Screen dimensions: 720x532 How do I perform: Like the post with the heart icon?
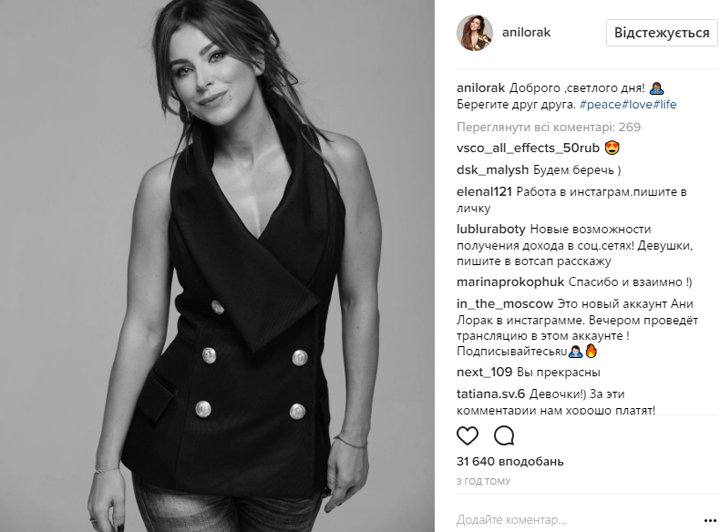click(x=467, y=436)
